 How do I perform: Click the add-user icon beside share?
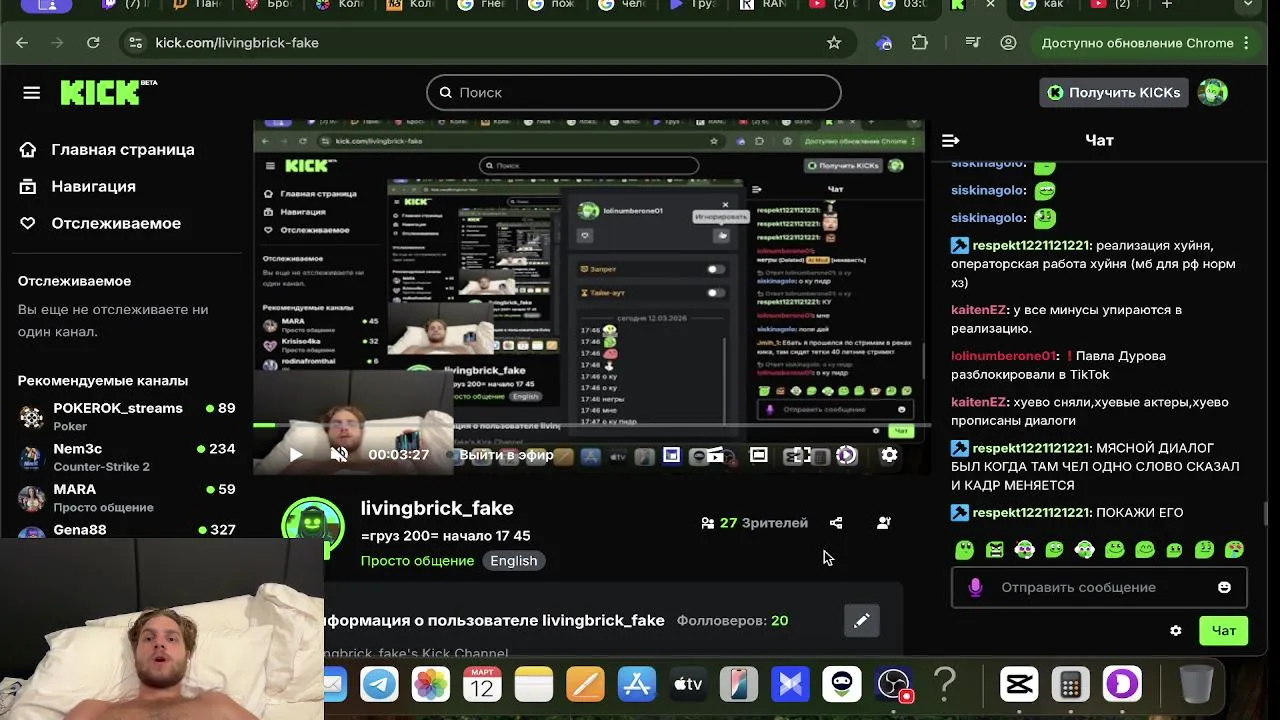tap(884, 523)
